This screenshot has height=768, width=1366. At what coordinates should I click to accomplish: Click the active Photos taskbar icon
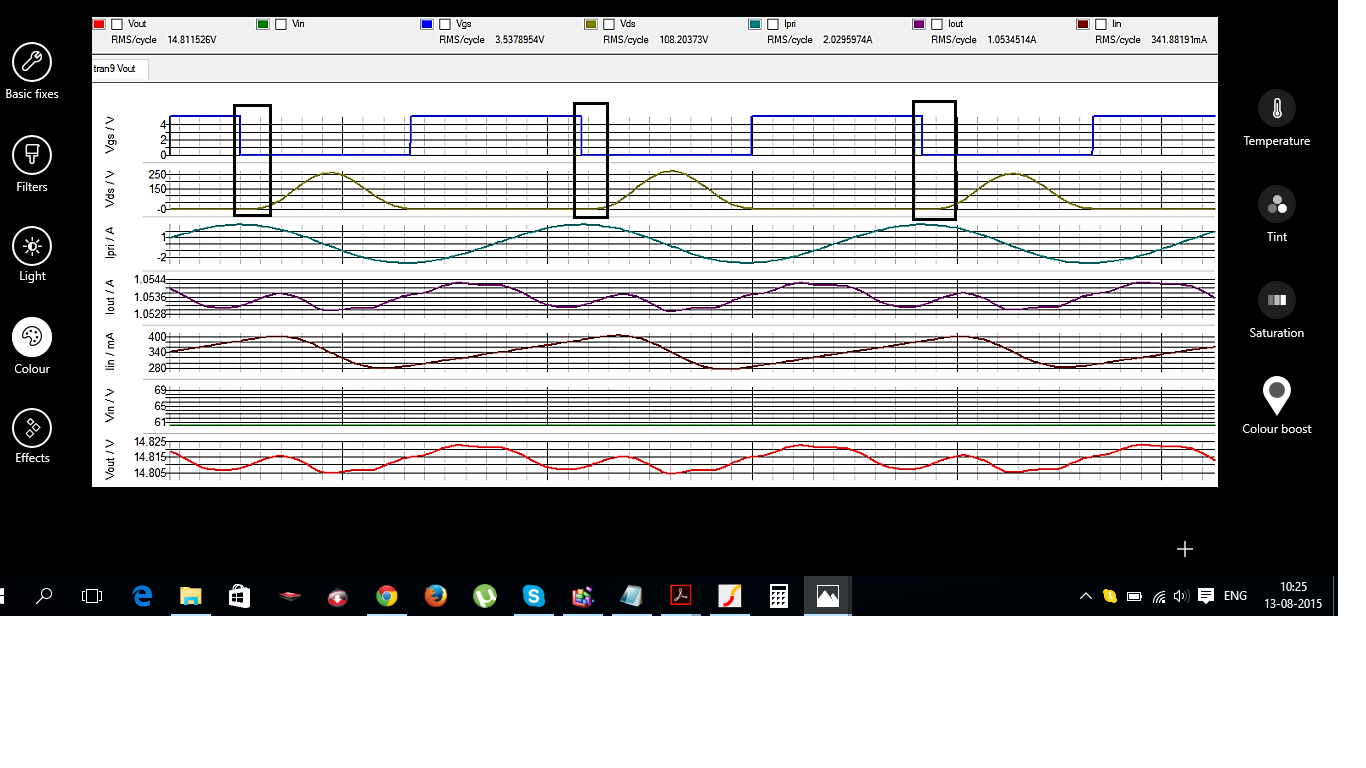point(828,596)
